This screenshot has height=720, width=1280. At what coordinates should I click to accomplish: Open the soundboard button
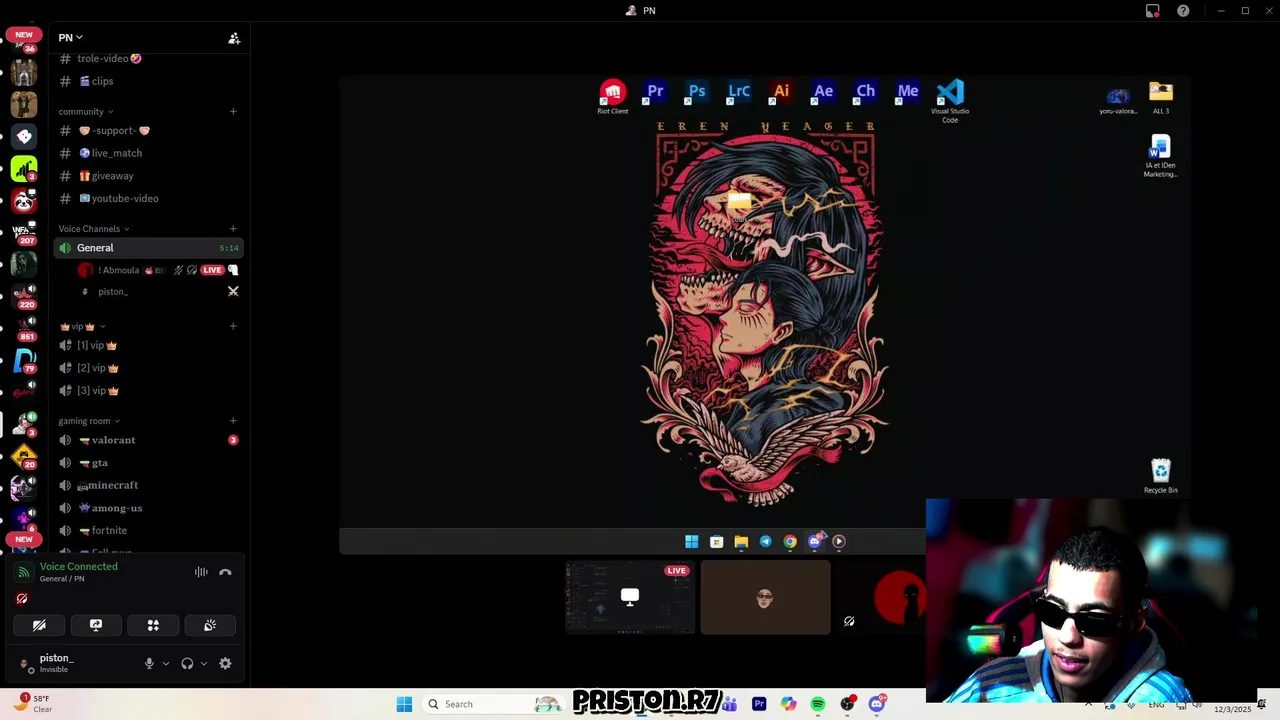tap(210, 625)
